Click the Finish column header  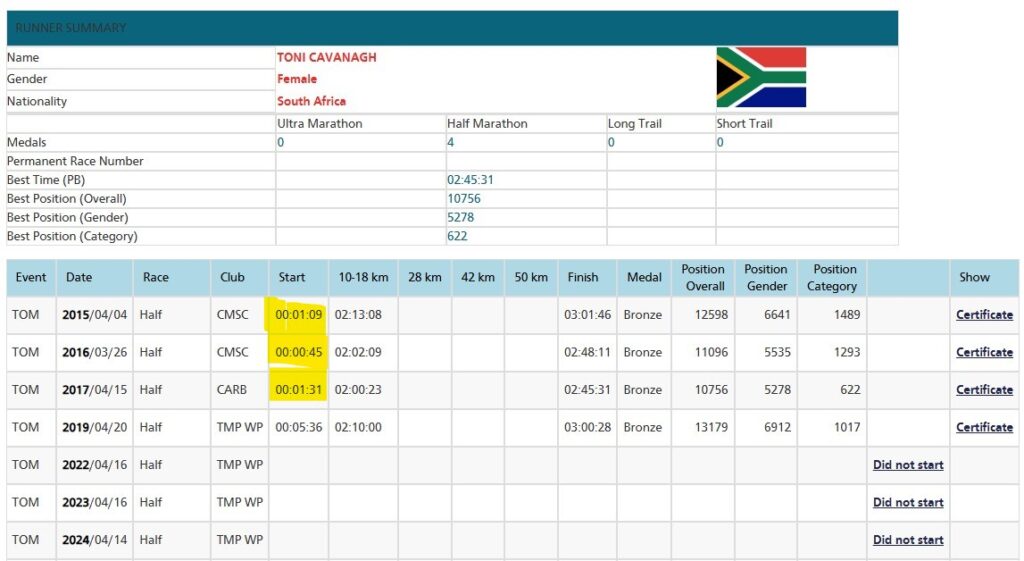[x=583, y=277]
